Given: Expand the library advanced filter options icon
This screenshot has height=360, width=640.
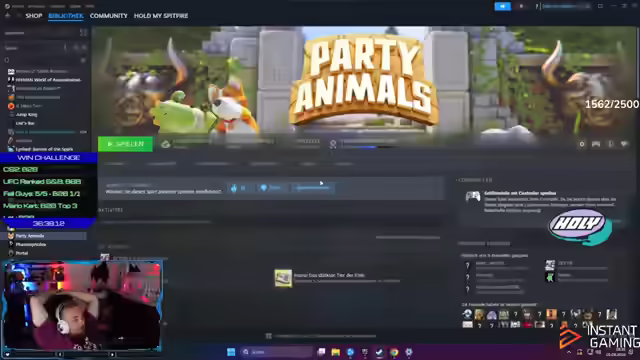Looking at the screenshot, I should [83, 60].
